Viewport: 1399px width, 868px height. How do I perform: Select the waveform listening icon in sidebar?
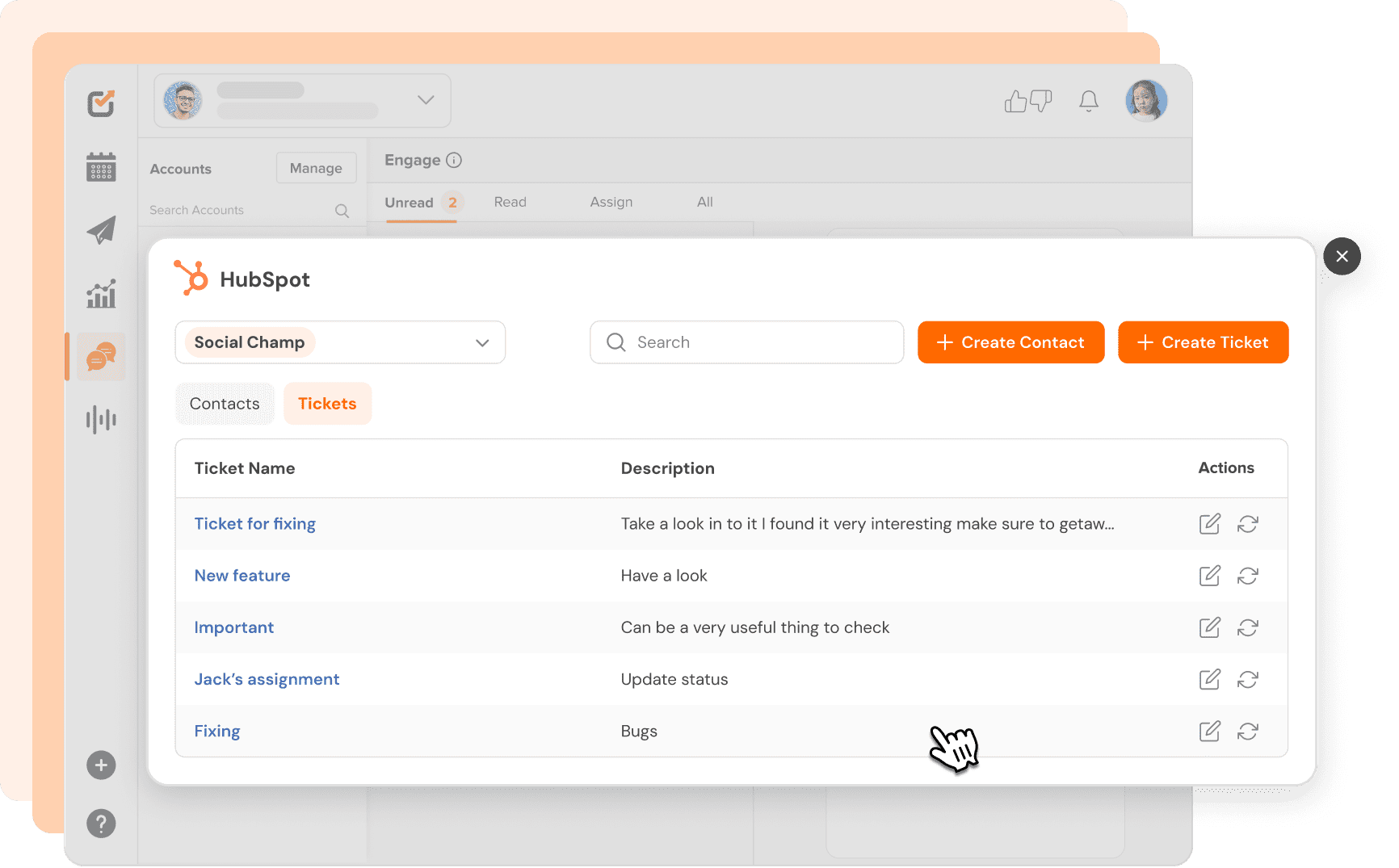[x=100, y=419]
